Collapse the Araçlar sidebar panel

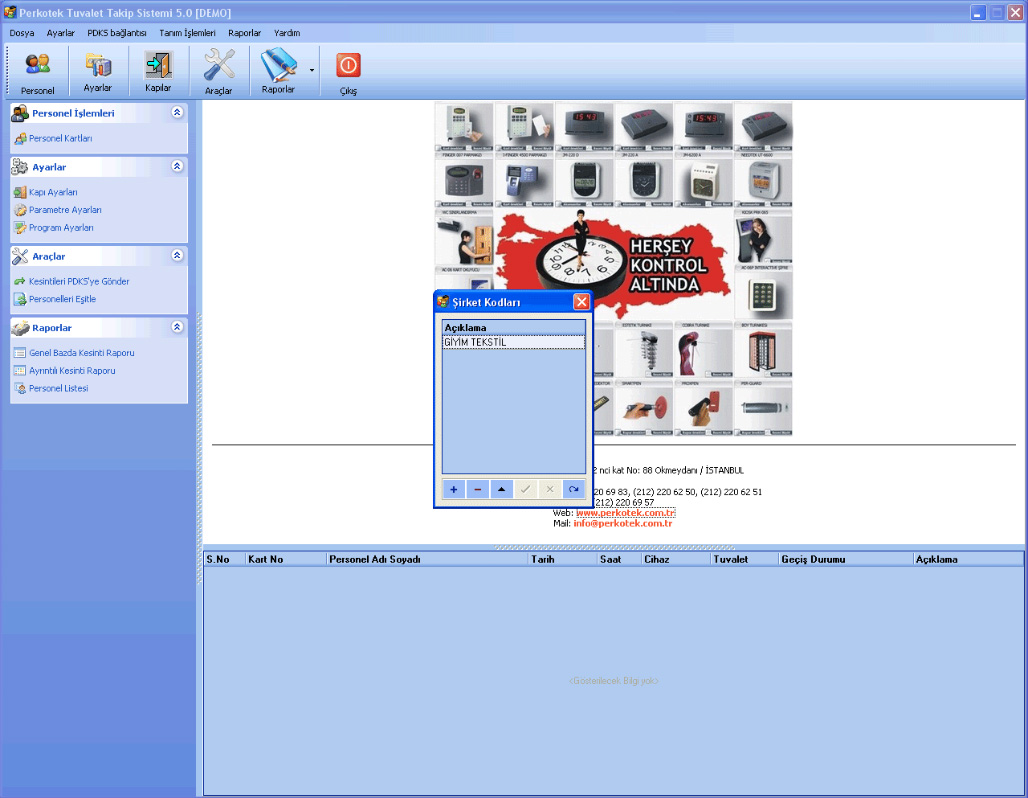coord(177,256)
